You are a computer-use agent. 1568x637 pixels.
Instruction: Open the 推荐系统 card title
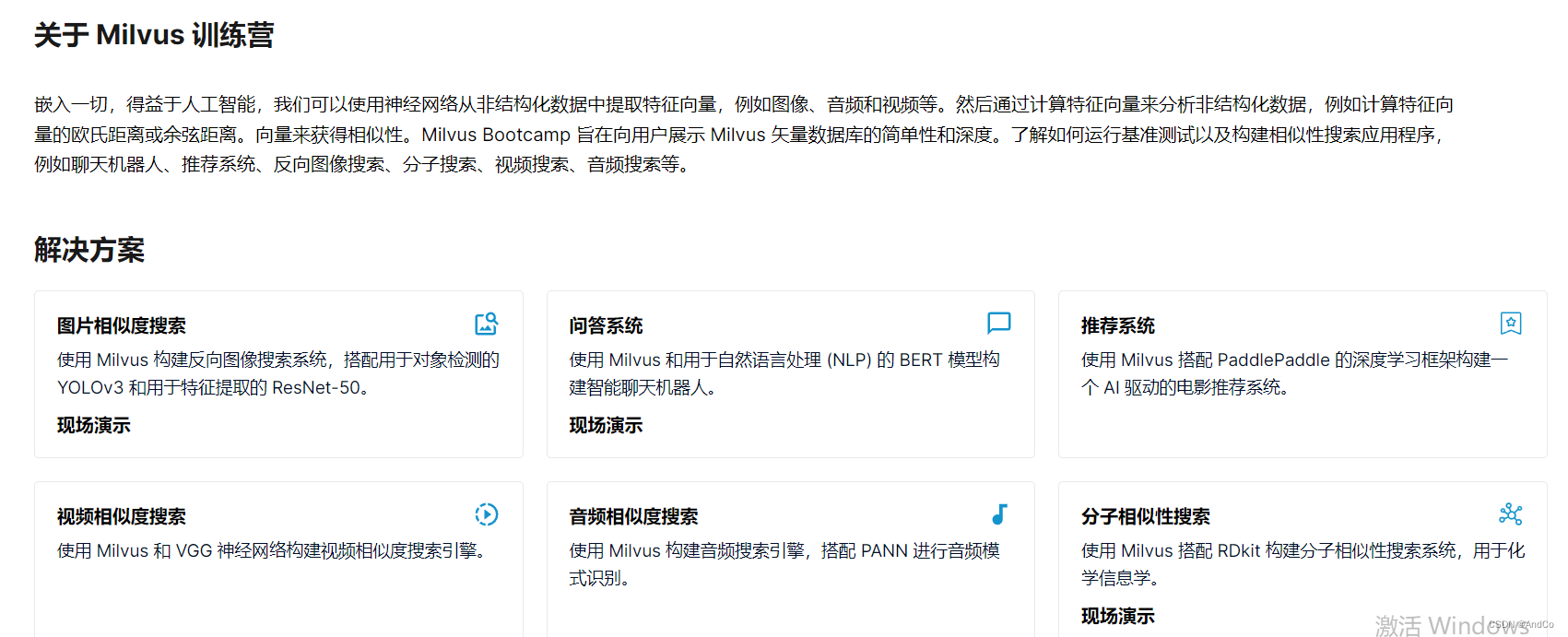pyautogui.click(x=1118, y=326)
